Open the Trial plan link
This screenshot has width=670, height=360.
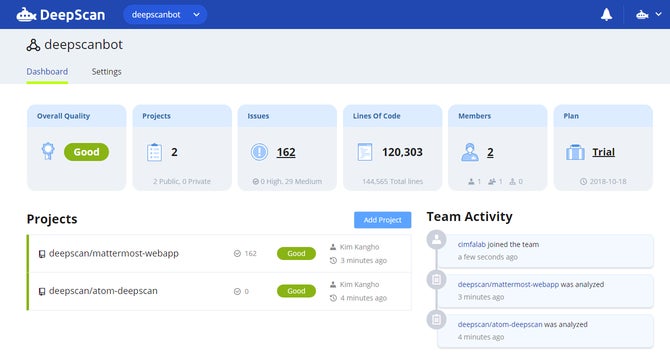click(603, 152)
